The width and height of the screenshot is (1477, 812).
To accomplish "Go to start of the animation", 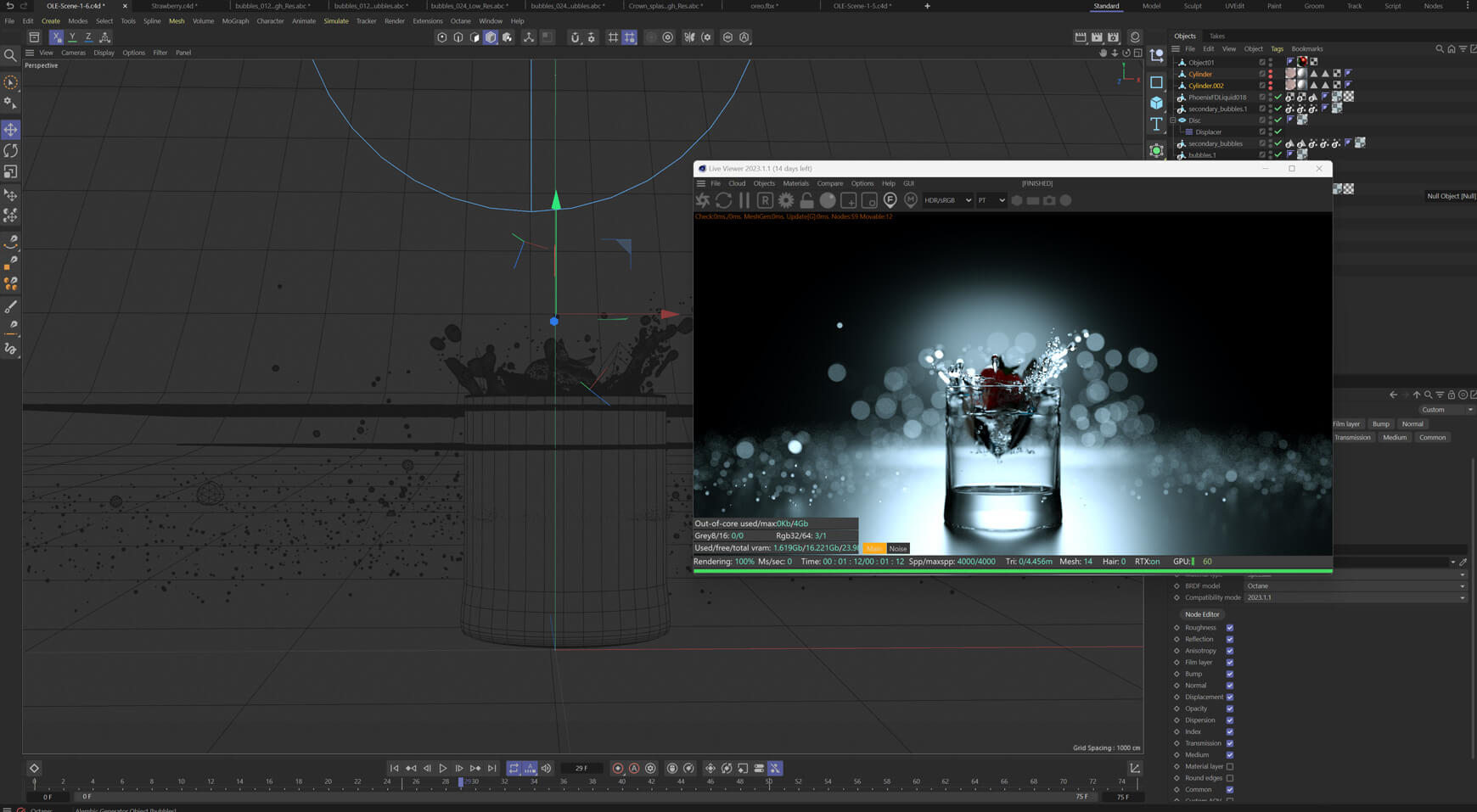I will (394, 769).
